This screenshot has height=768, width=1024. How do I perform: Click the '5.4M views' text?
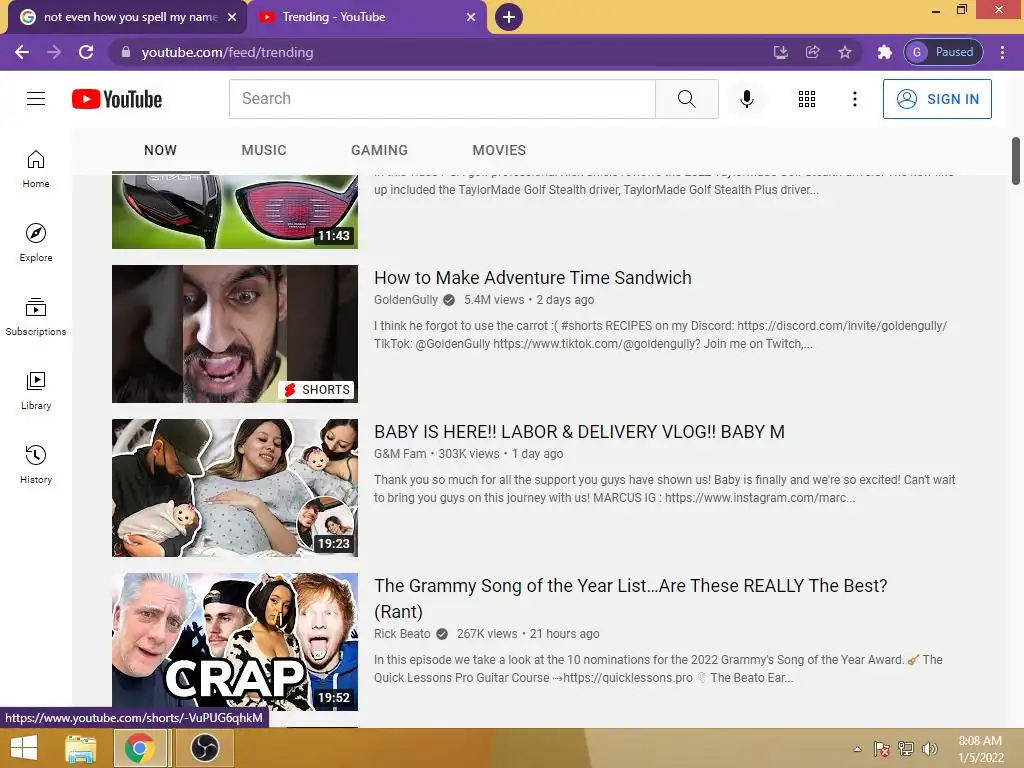(x=494, y=300)
